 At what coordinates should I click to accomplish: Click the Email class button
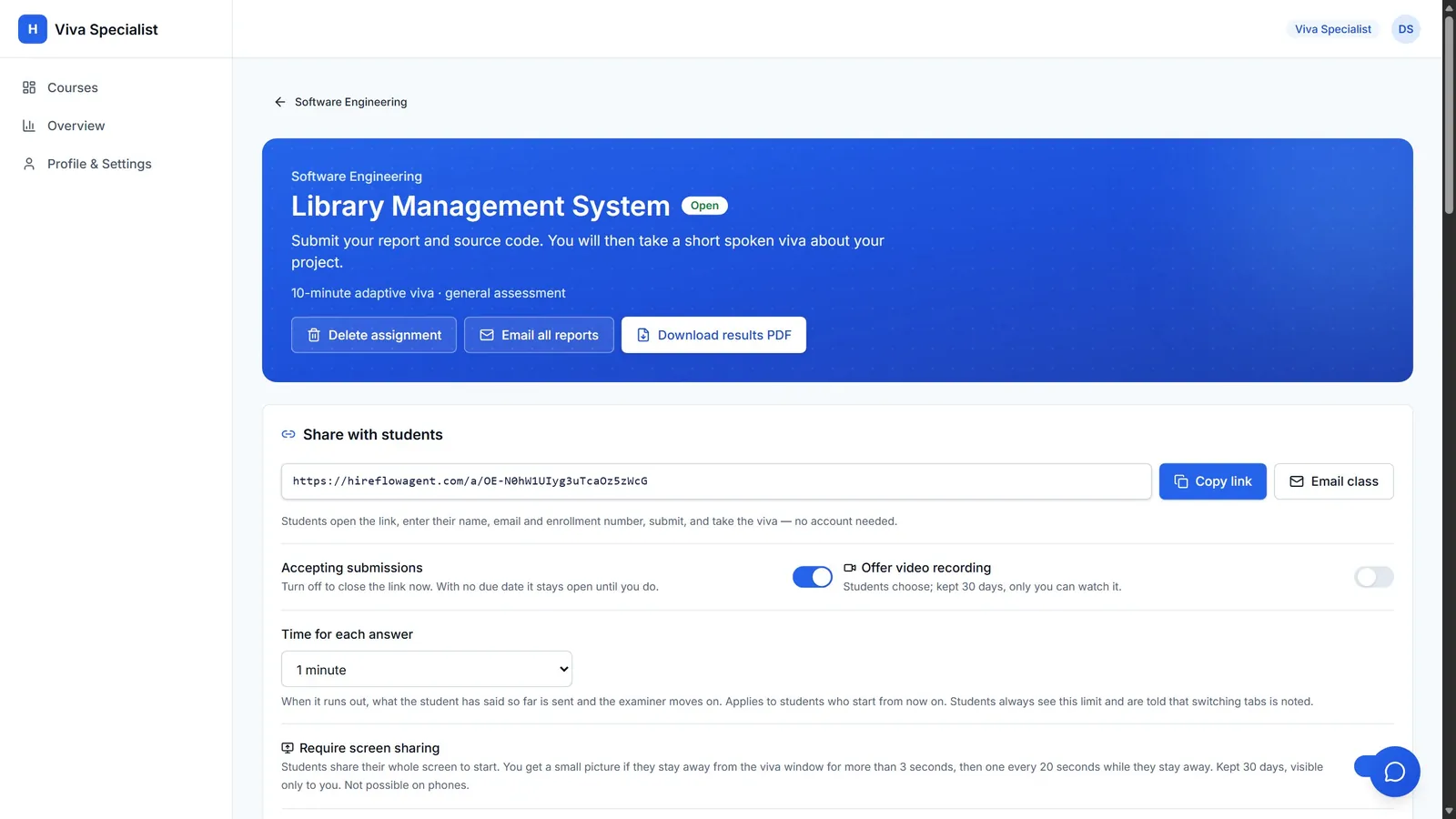(x=1333, y=481)
